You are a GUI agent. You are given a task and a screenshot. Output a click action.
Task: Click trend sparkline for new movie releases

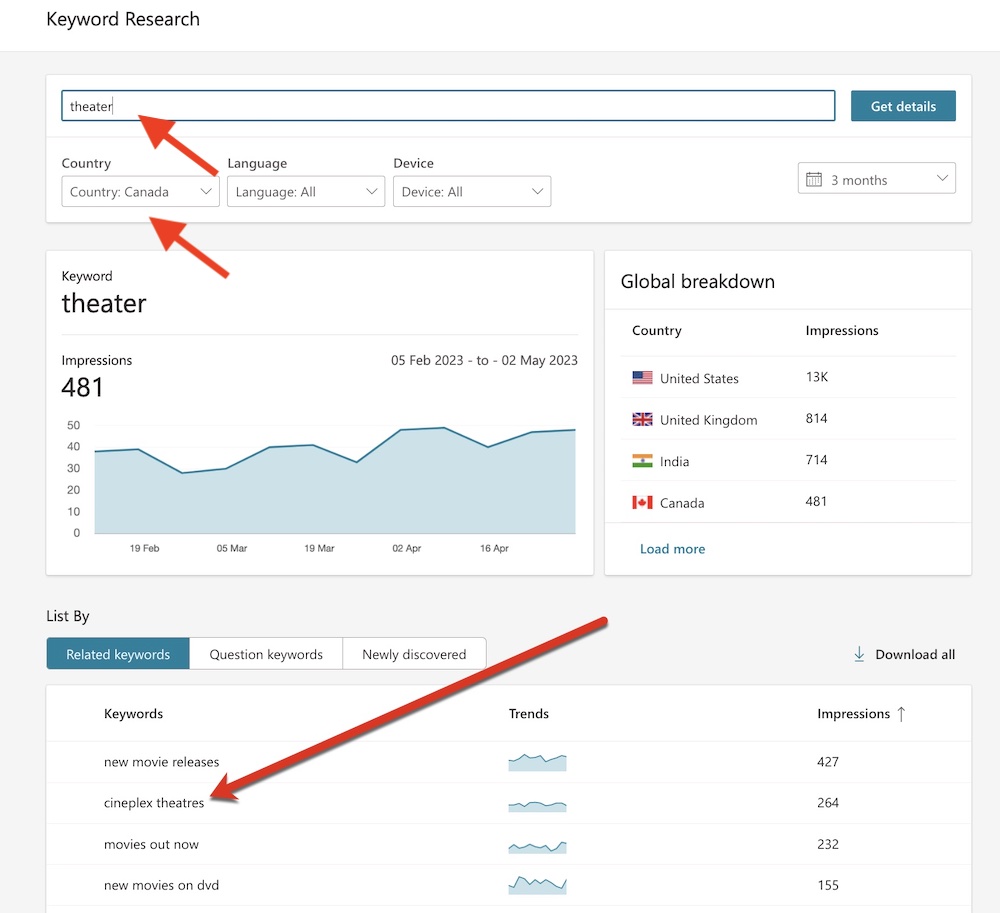pyautogui.click(x=537, y=762)
